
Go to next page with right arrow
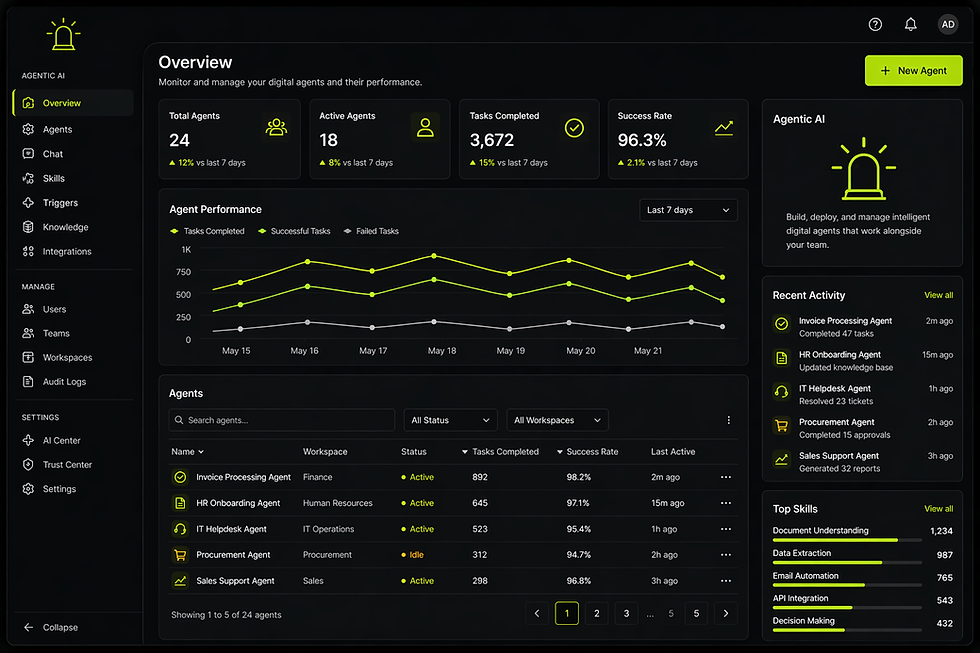726,614
